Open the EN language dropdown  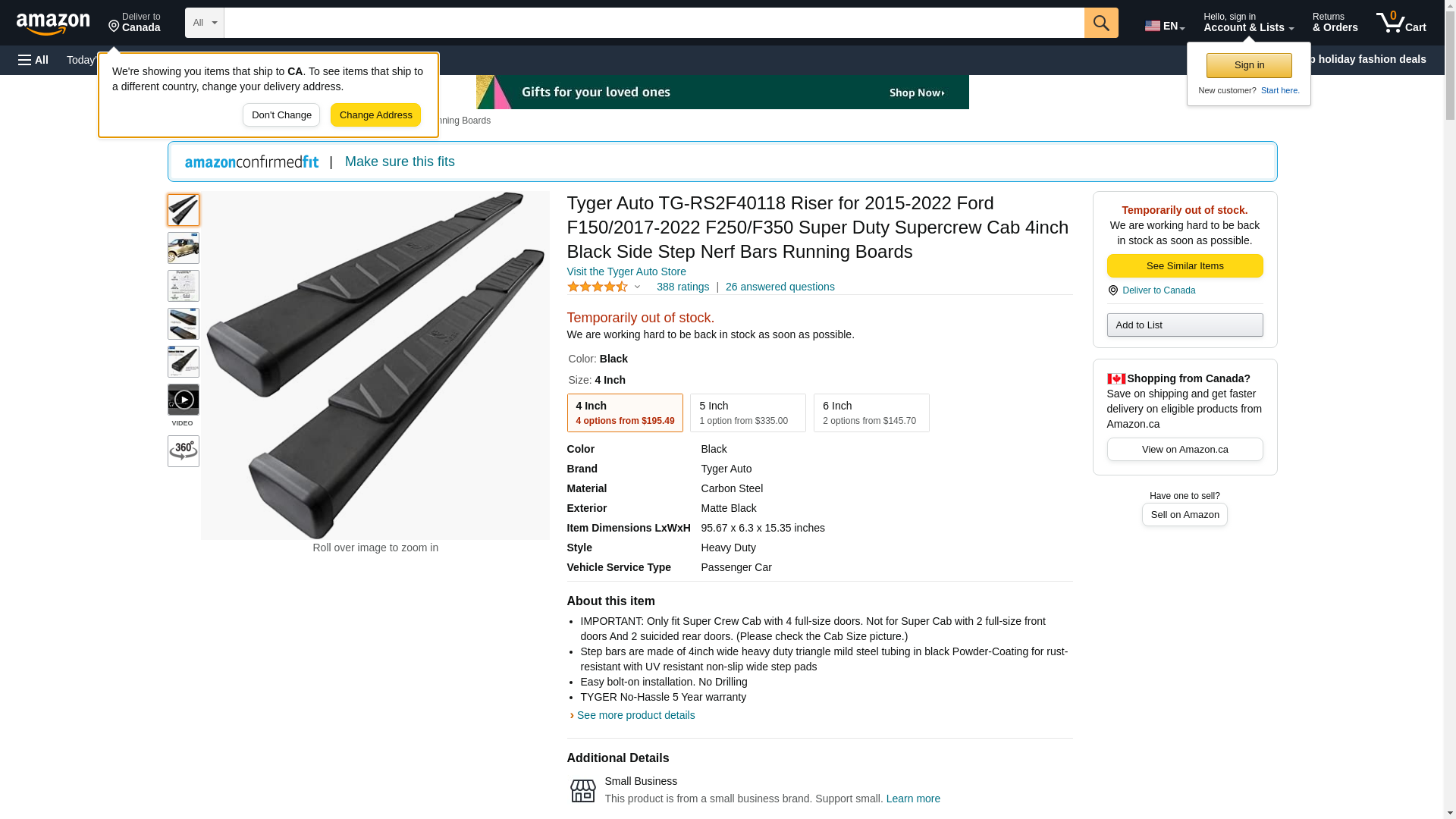[1165, 26]
